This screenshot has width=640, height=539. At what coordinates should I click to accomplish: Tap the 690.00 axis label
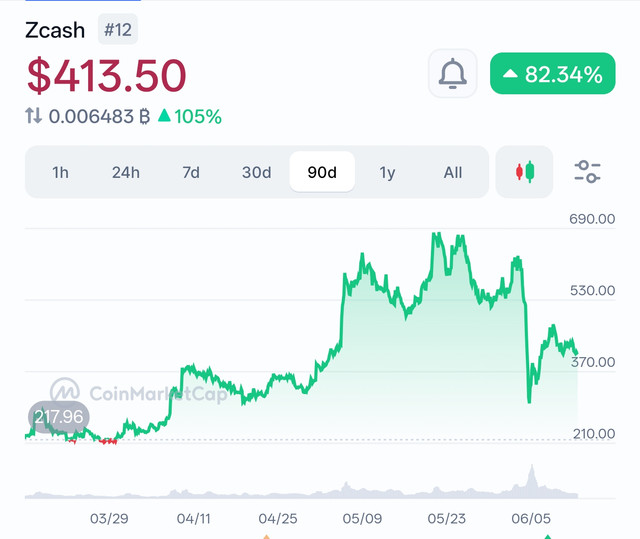pos(592,219)
